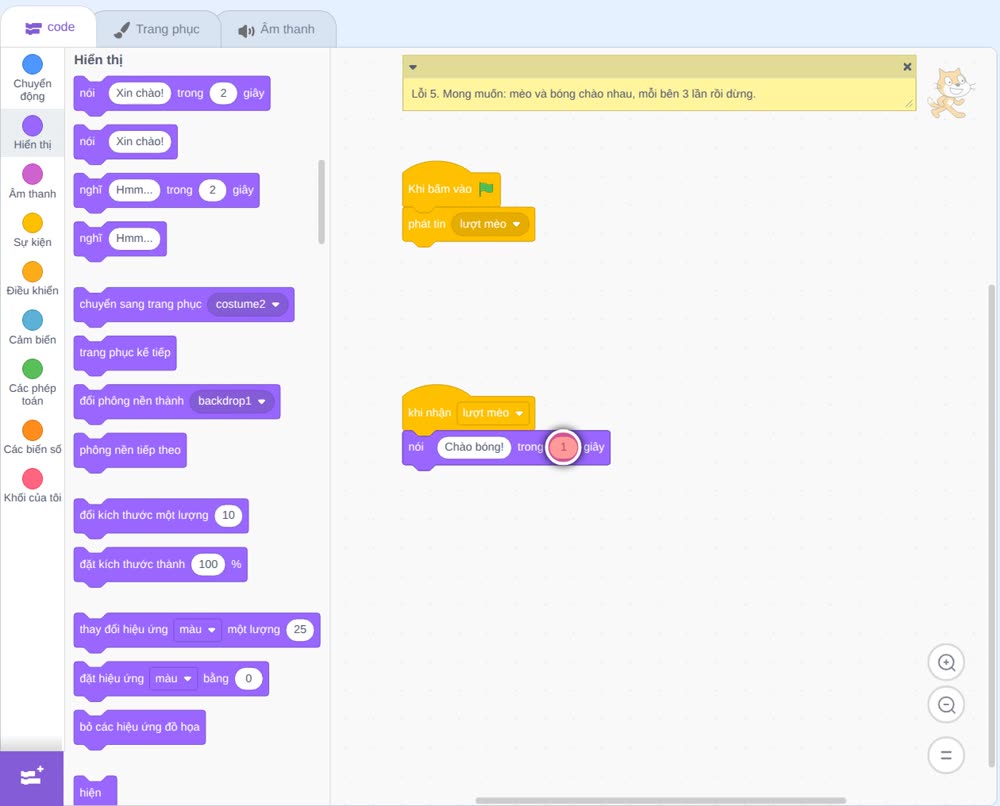This screenshot has height=806, width=1000.
Task: Zoom in on the workspace
Action: [x=946, y=663]
